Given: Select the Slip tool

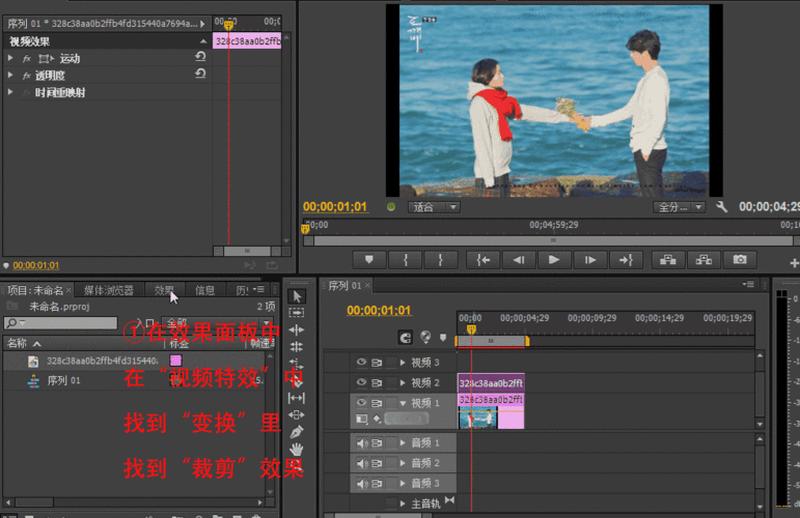Looking at the screenshot, I should point(296,398).
